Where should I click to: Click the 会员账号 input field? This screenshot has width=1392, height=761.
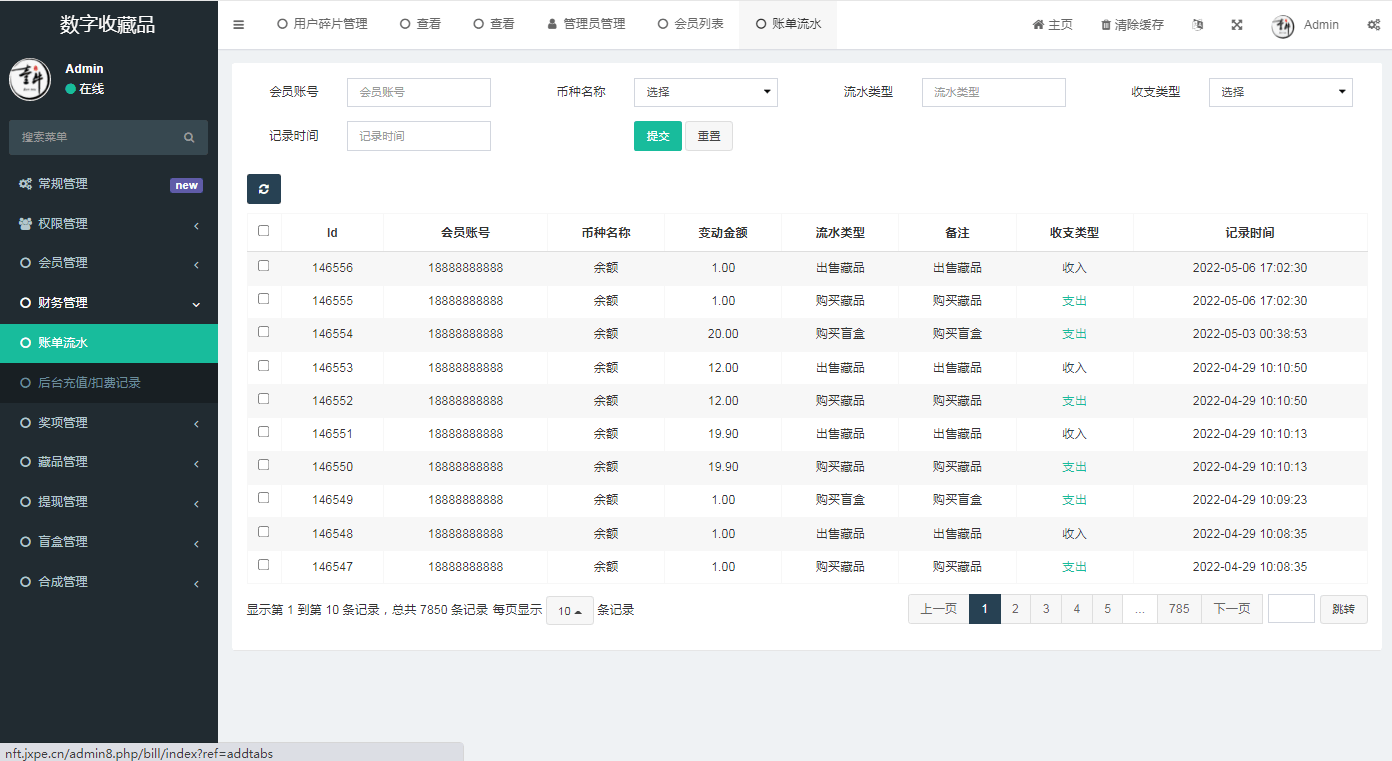[419, 92]
